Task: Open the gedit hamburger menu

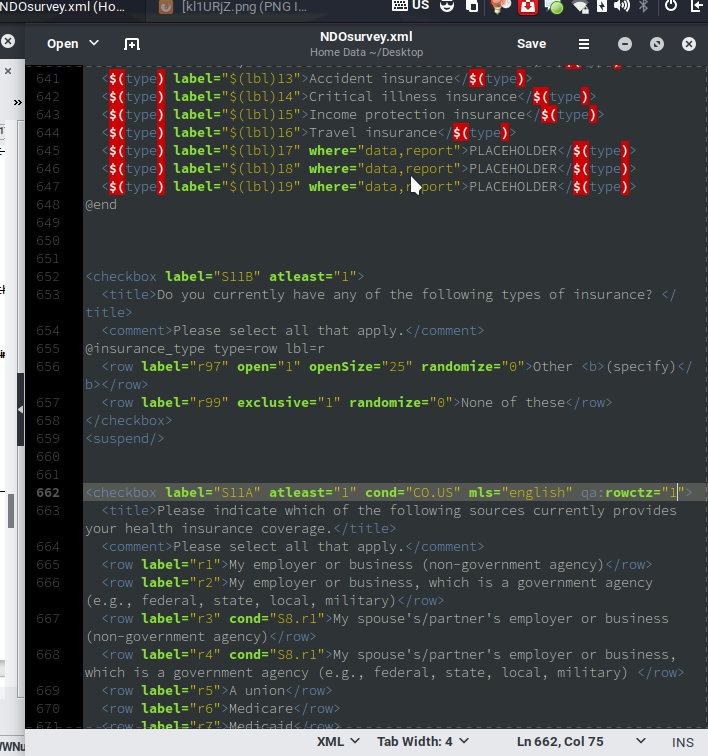Action: coord(584,44)
